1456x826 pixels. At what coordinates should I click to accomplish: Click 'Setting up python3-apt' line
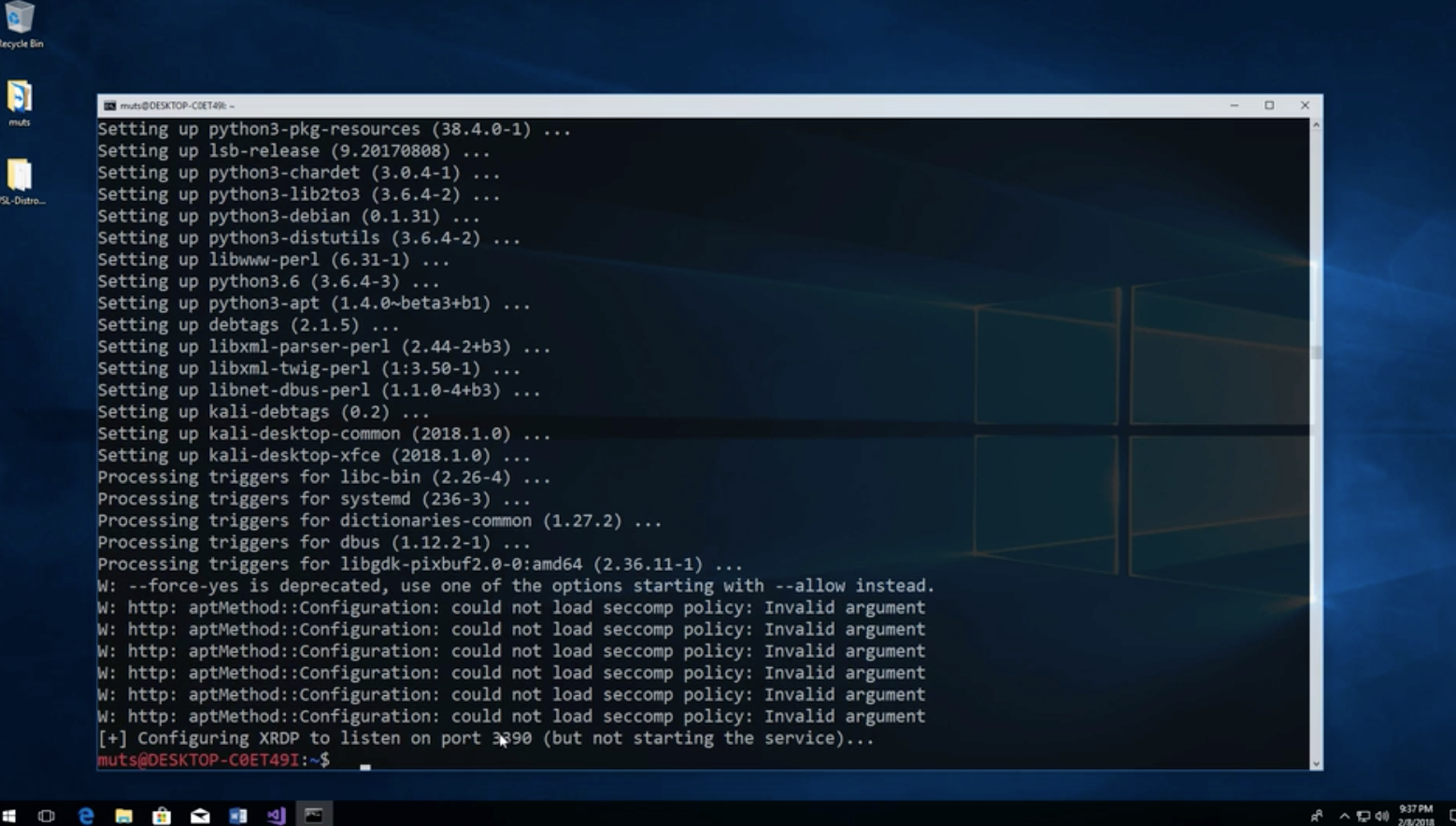[x=314, y=304]
